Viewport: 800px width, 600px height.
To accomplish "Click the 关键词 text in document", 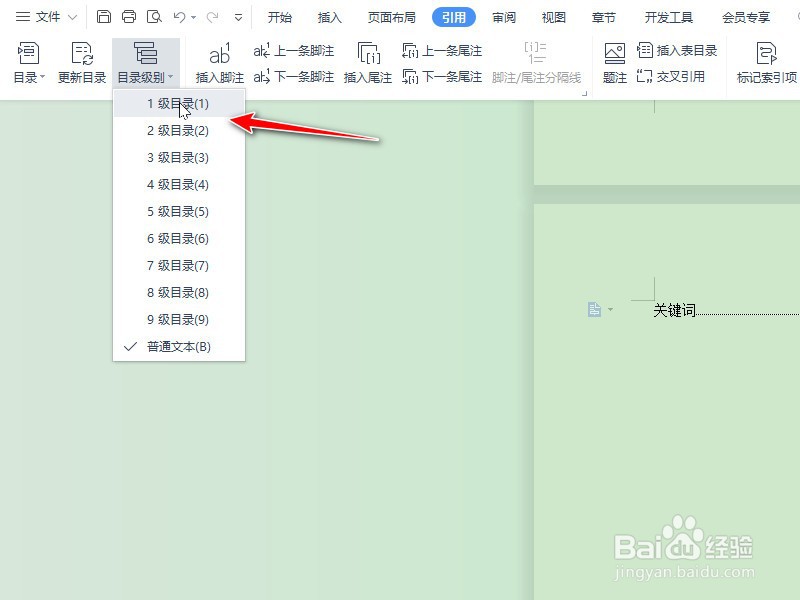I will point(674,310).
